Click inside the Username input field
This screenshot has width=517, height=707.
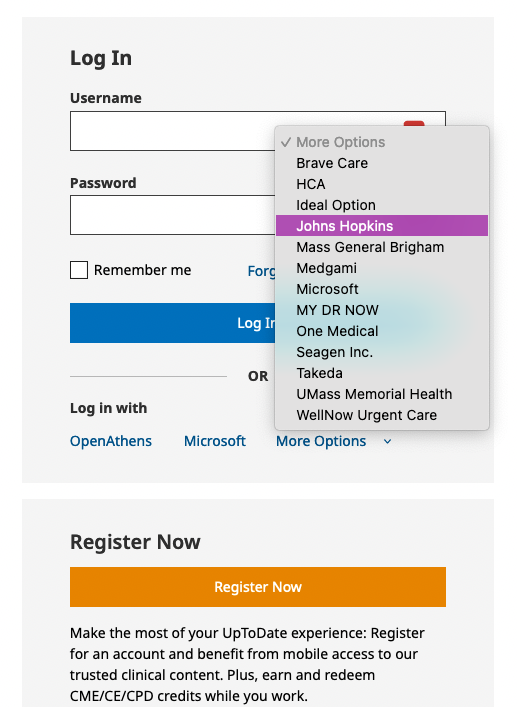tap(171, 131)
